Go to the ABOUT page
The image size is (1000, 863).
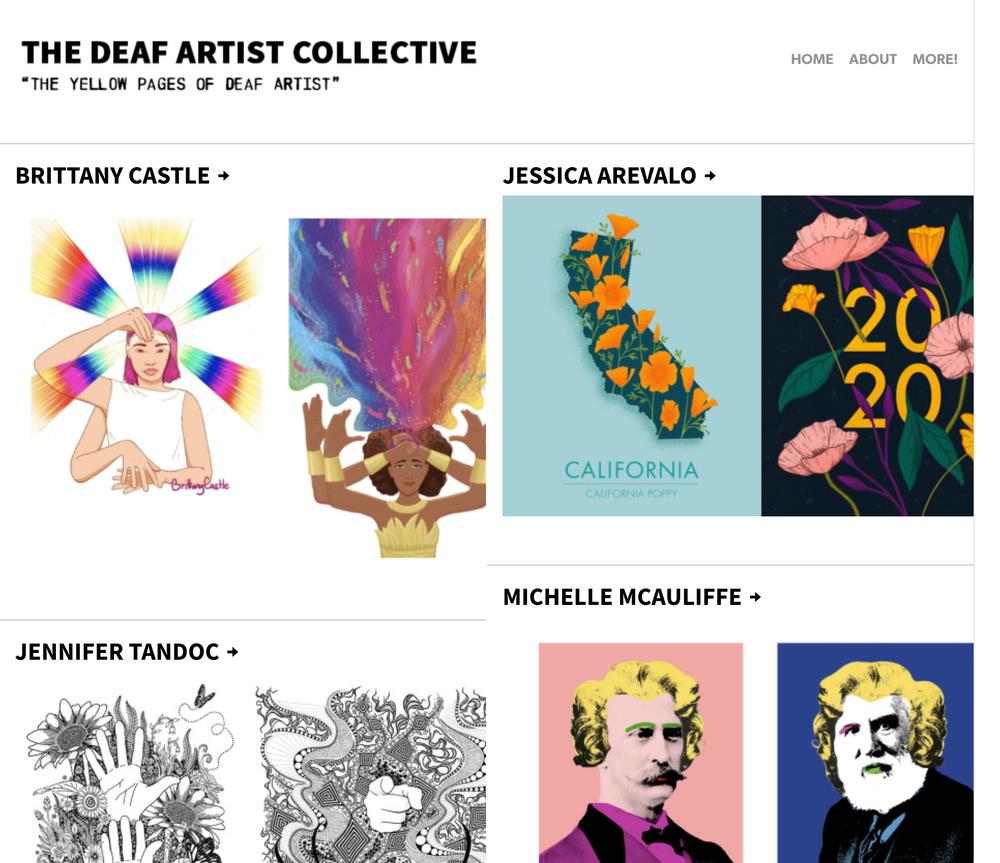(x=872, y=59)
